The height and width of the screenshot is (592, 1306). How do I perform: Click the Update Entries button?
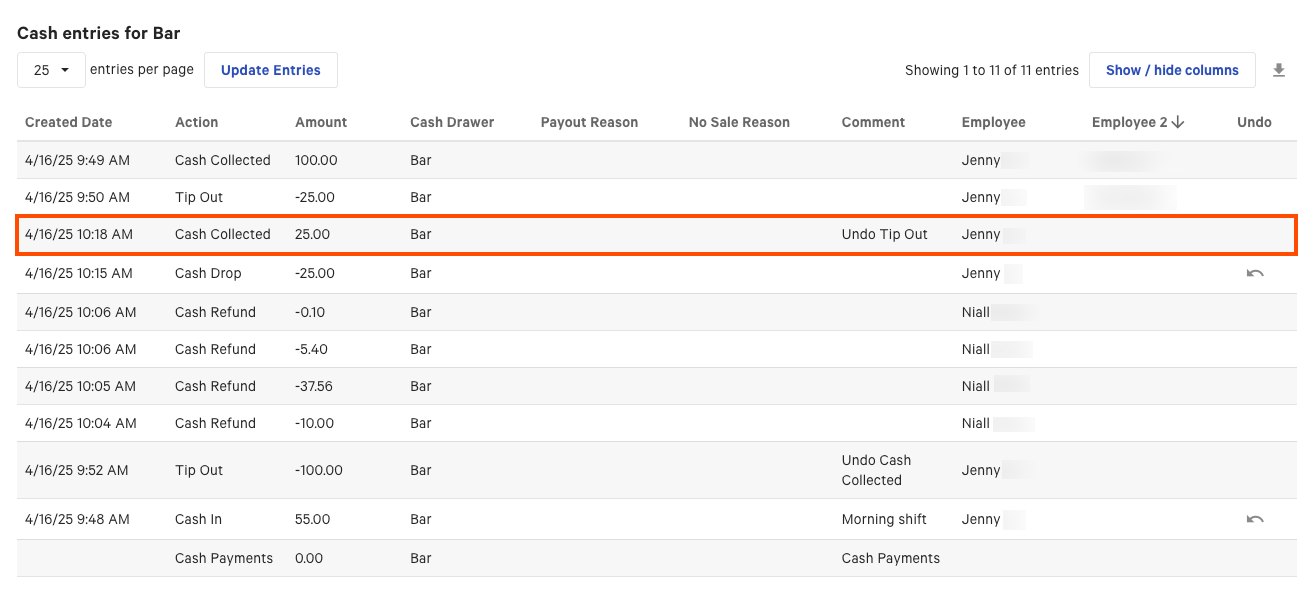tap(271, 70)
